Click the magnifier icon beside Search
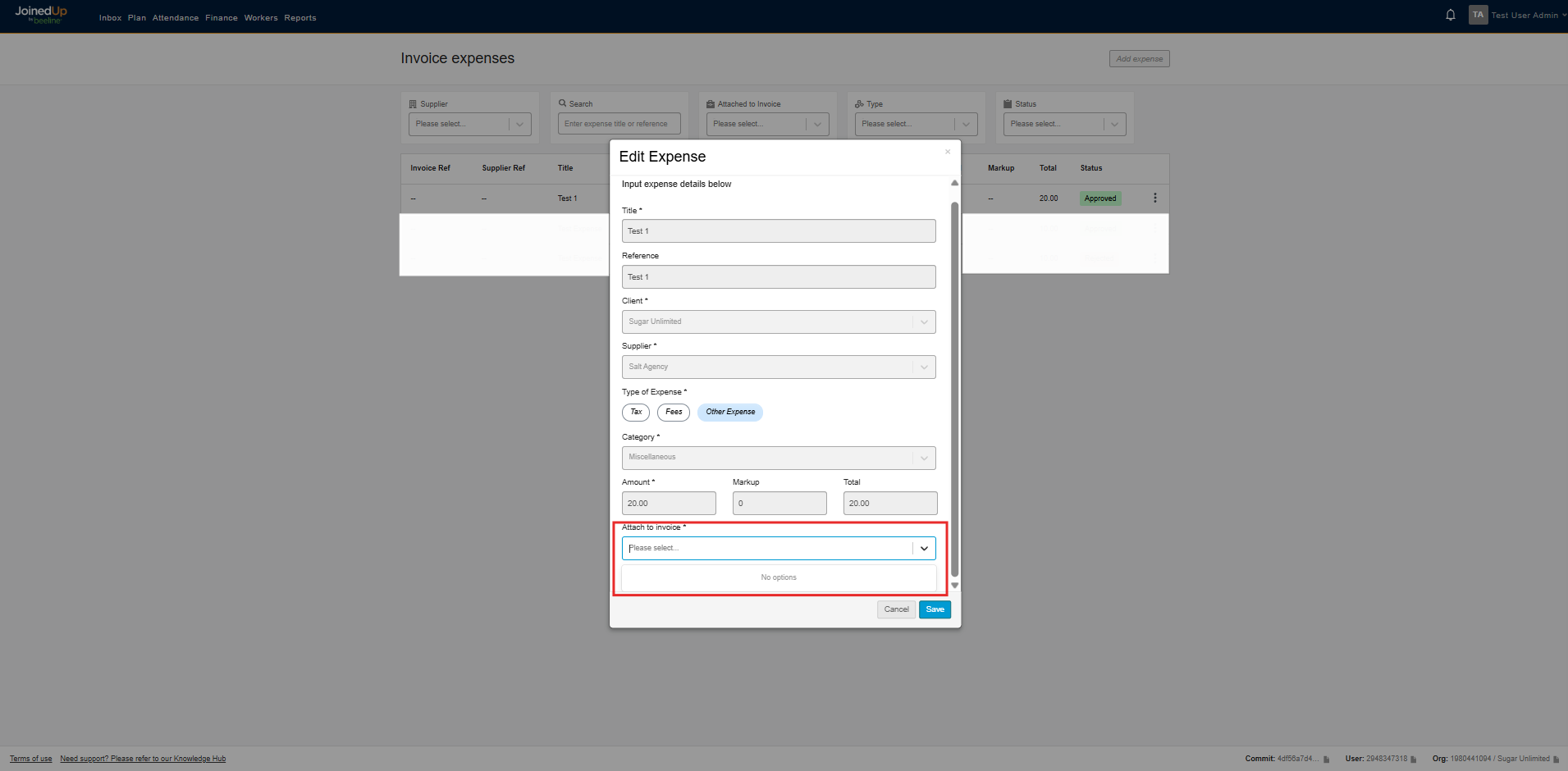Viewport: 1568px width, 771px height. [x=561, y=103]
